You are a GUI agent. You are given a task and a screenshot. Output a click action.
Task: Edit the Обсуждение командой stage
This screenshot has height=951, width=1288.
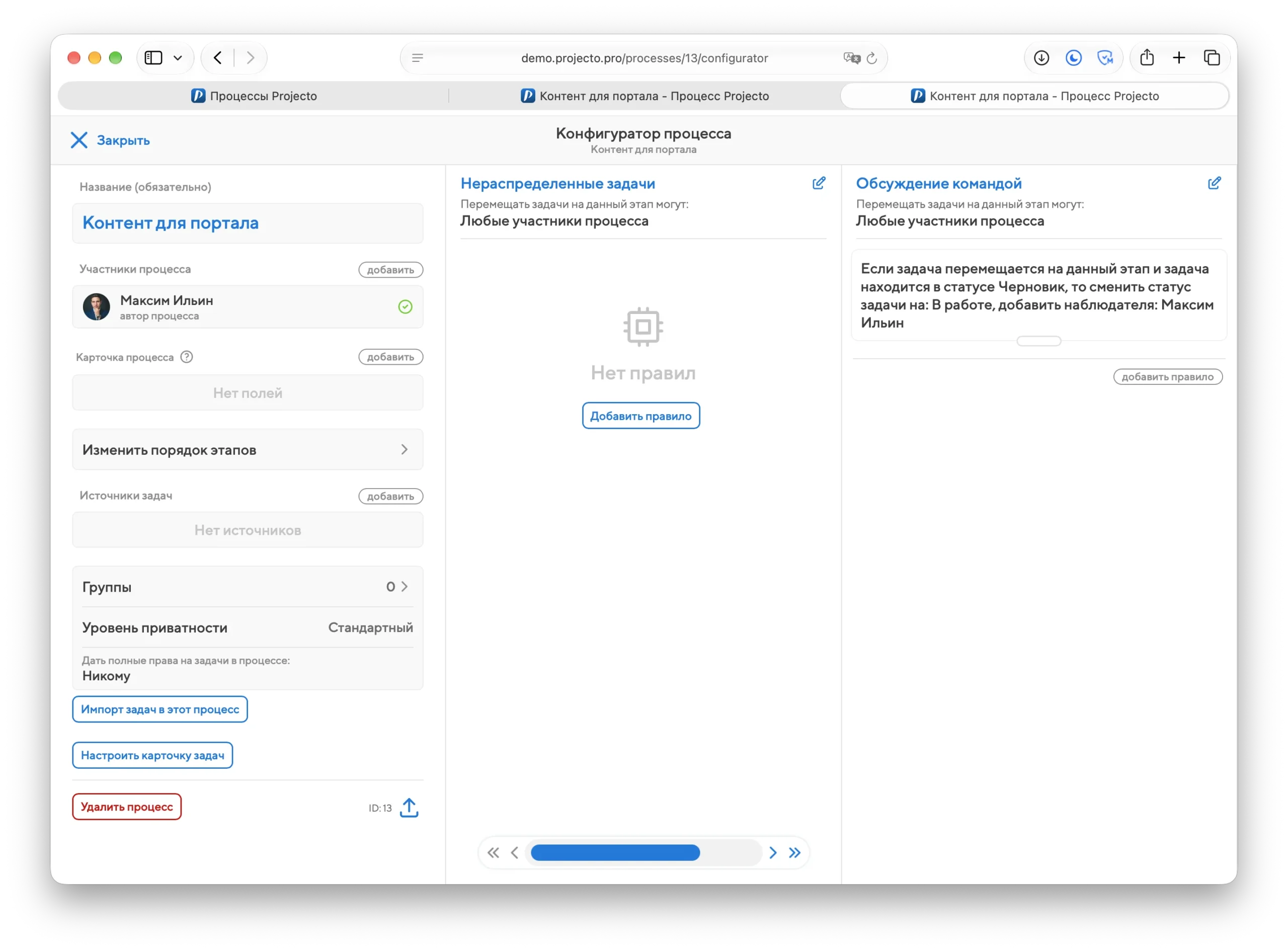pyautogui.click(x=1215, y=183)
